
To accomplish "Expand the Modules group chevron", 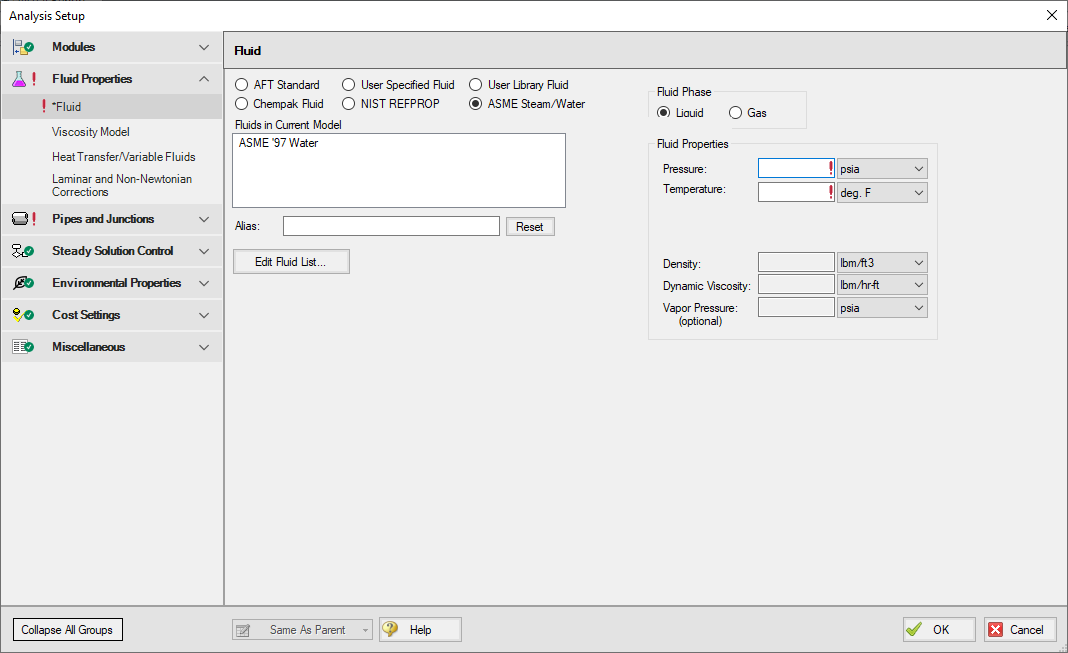I will tap(204, 47).
